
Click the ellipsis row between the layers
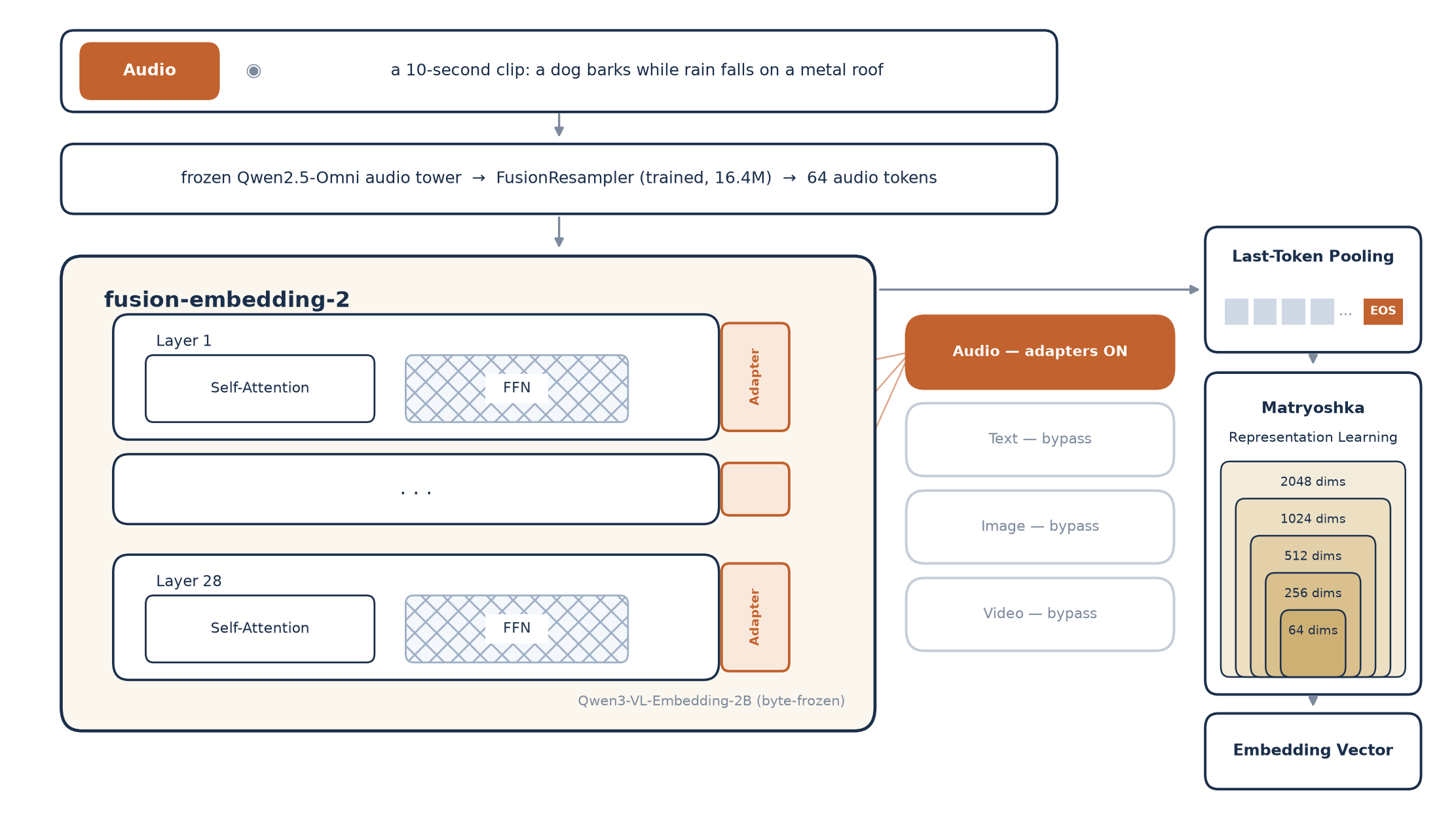click(416, 489)
